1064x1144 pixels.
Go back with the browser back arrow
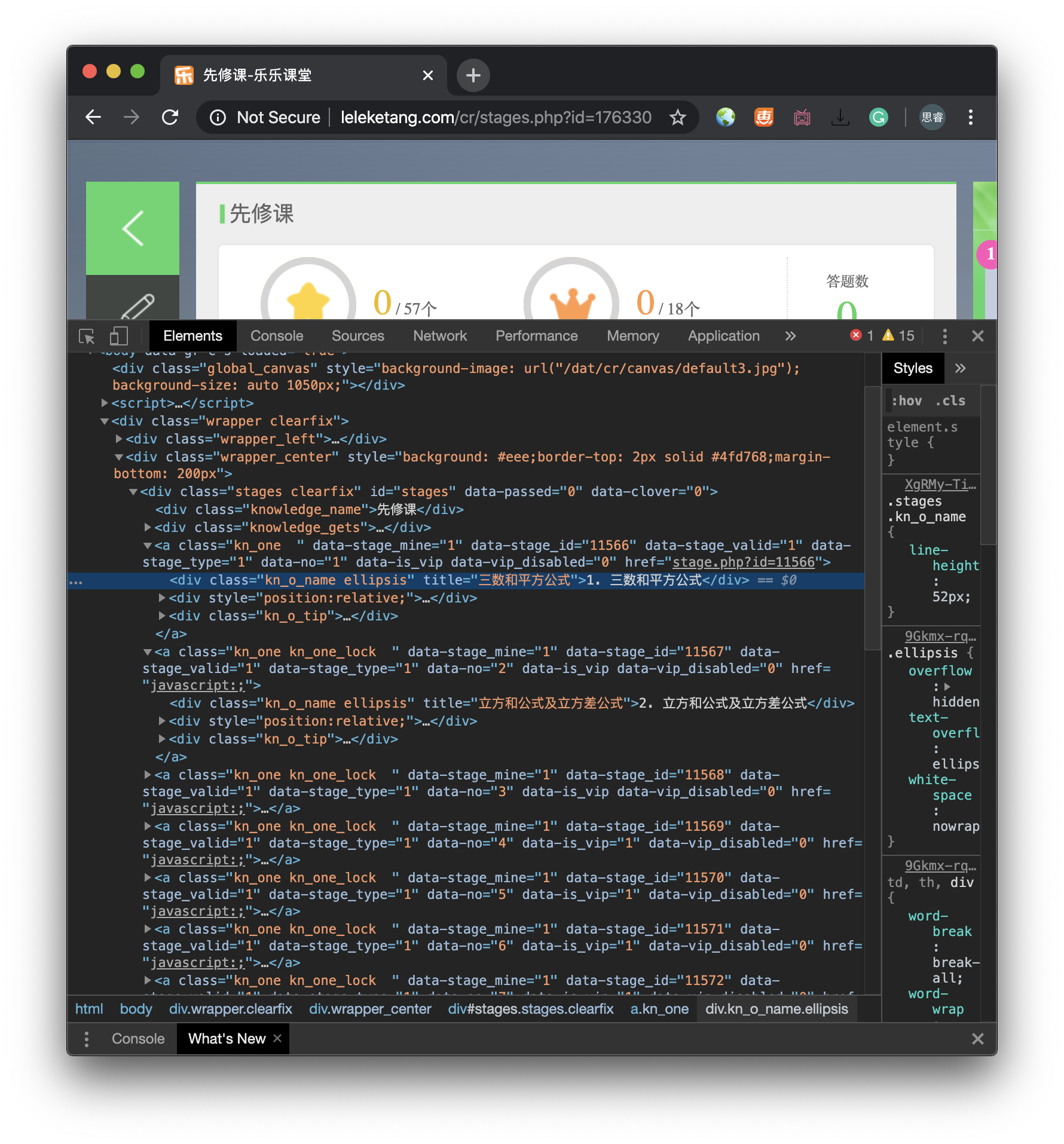coord(93,117)
